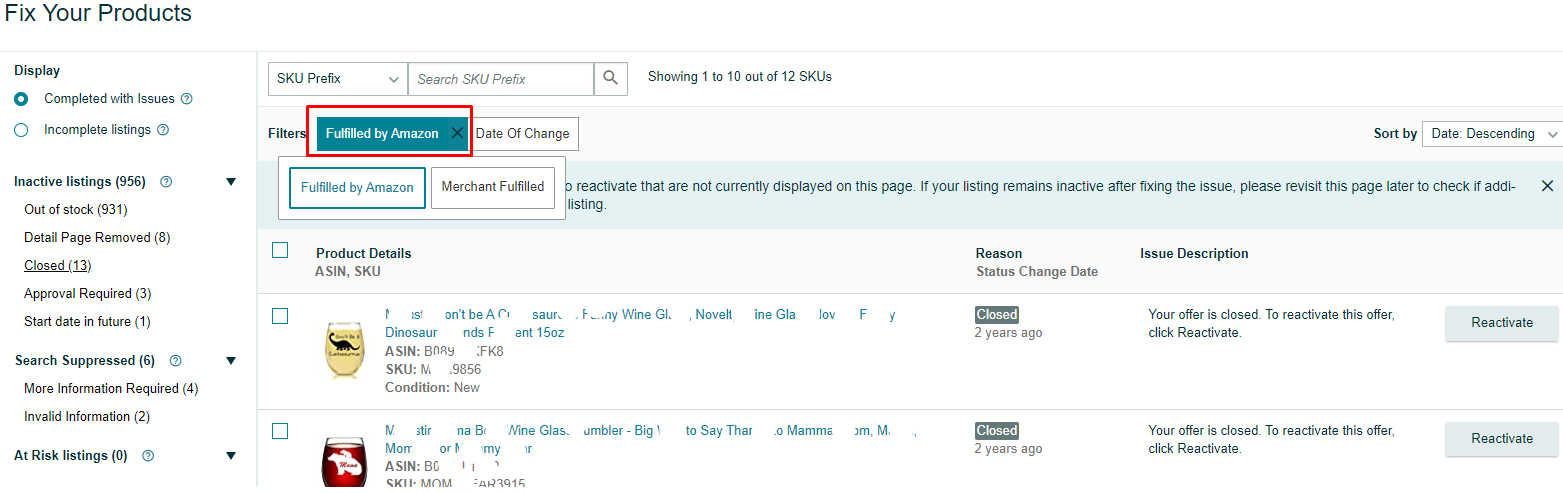The image size is (1563, 493).
Task: Reactivate the Mama Bear wine glass offer
Action: (1501, 439)
